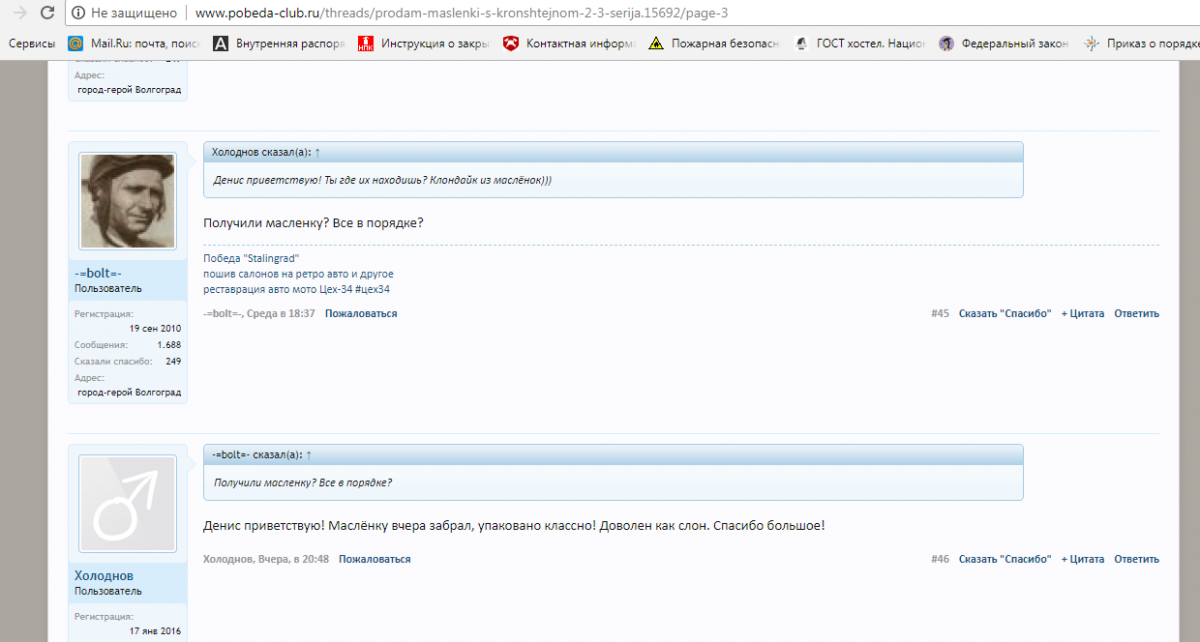
Task: Open 'Приказ о порядке' bookmark
Action: [1141, 44]
